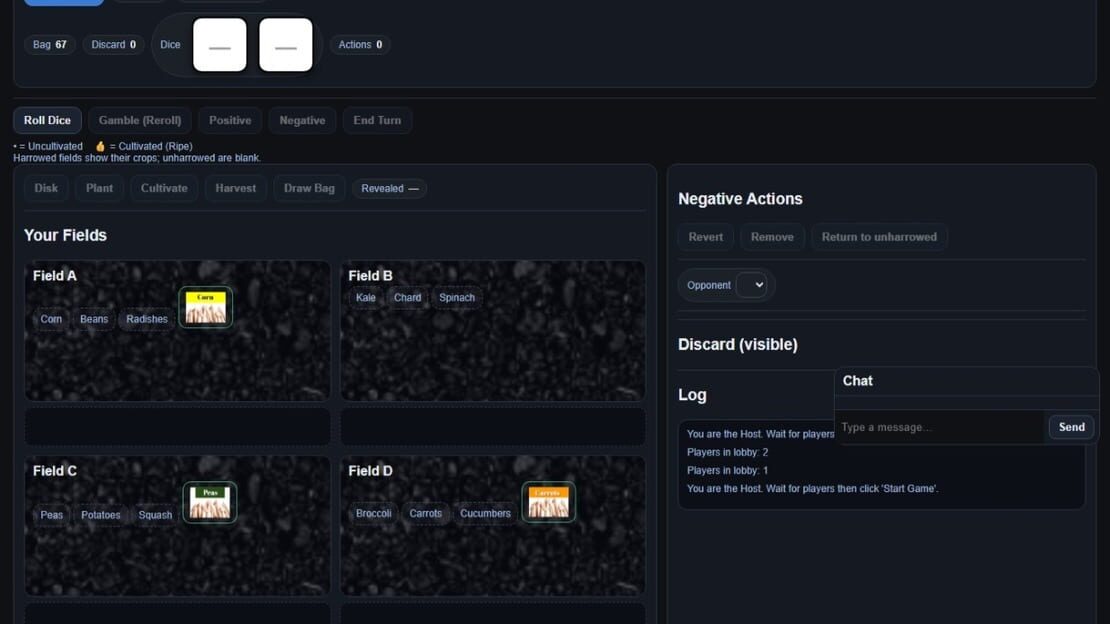This screenshot has width=1110, height=624.
Task: Click the Revert negative action
Action: tap(706, 237)
